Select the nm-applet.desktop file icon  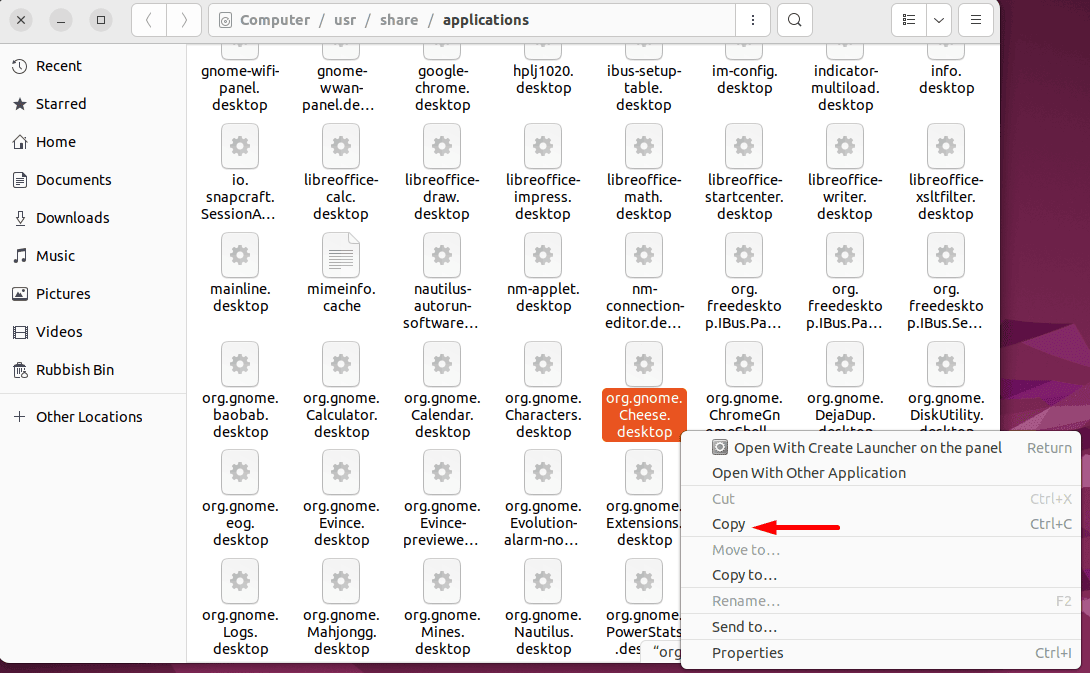[543, 255]
